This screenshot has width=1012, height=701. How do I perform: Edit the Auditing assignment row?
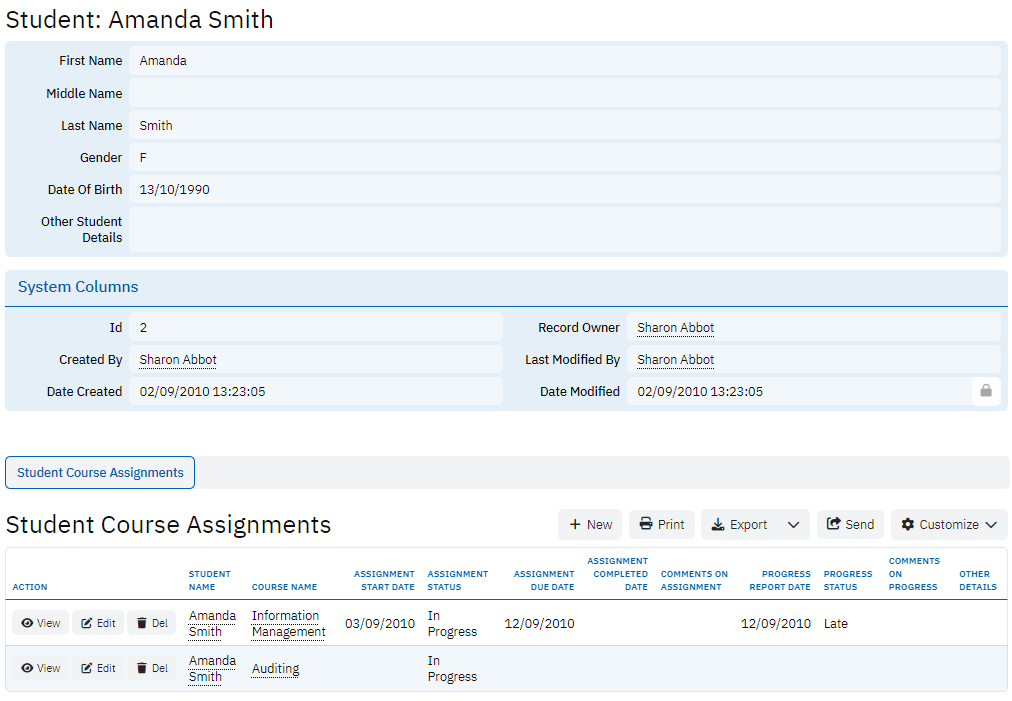coord(98,668)
